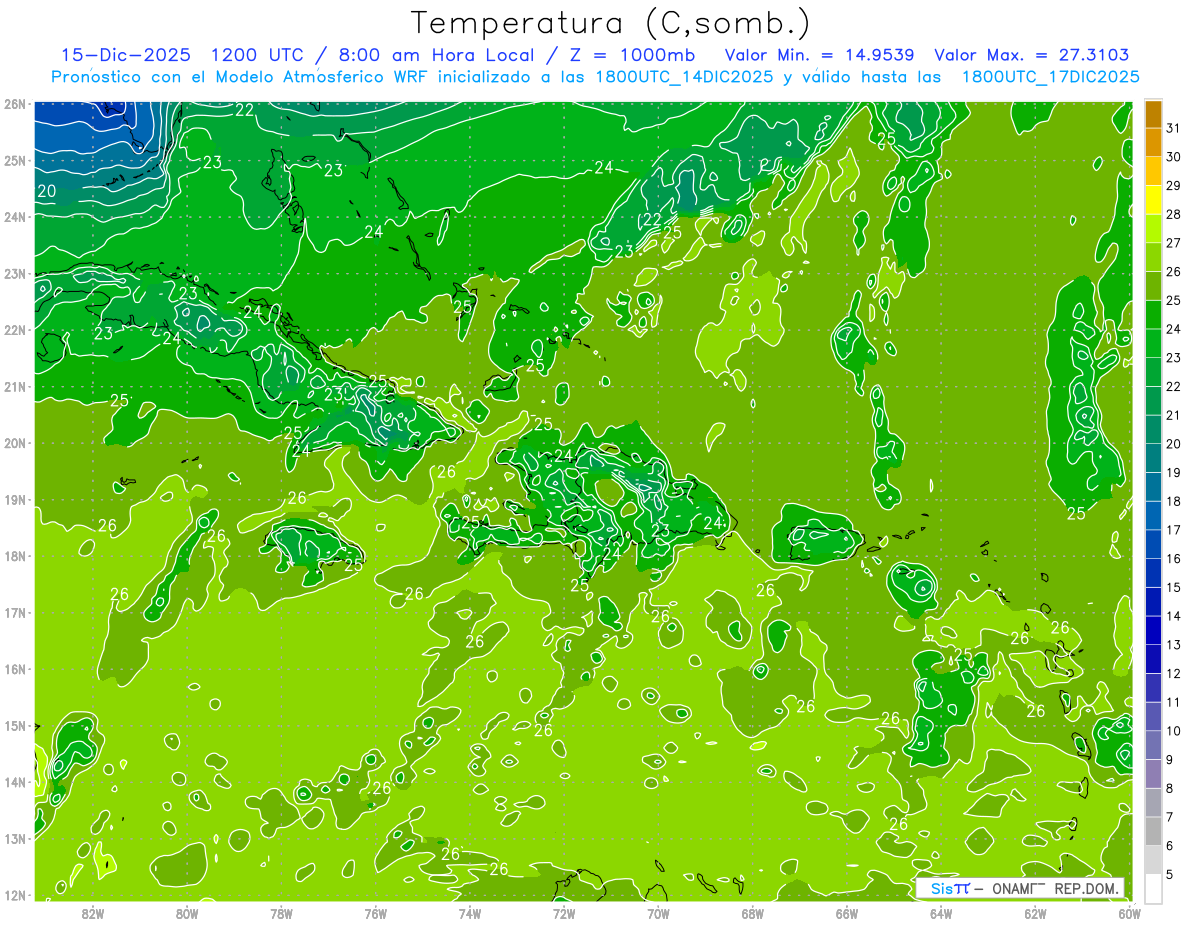Click the 'Temperatura (C,somb.)' chart title
The image size is (1200, 927).
pos(611,23)
